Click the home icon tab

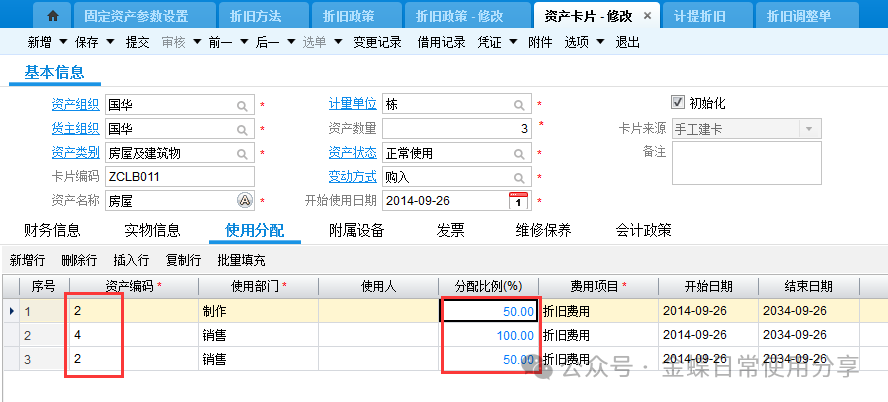pyautogui.click(x=53, y=16)
